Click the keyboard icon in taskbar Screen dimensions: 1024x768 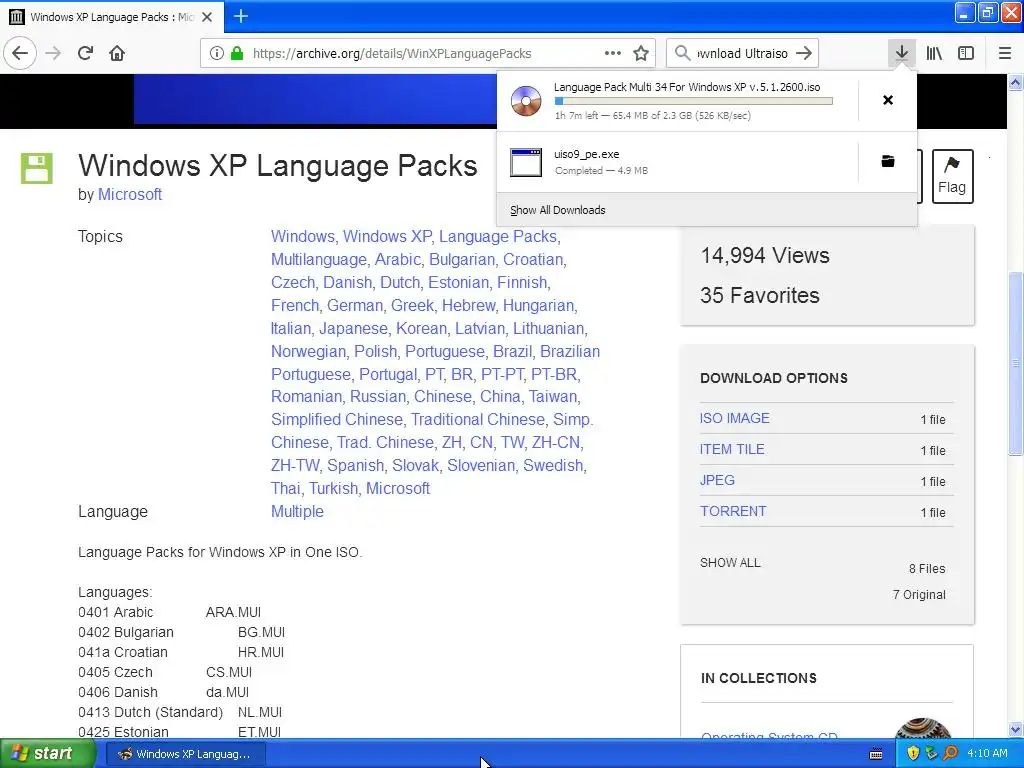coord(876,754)
